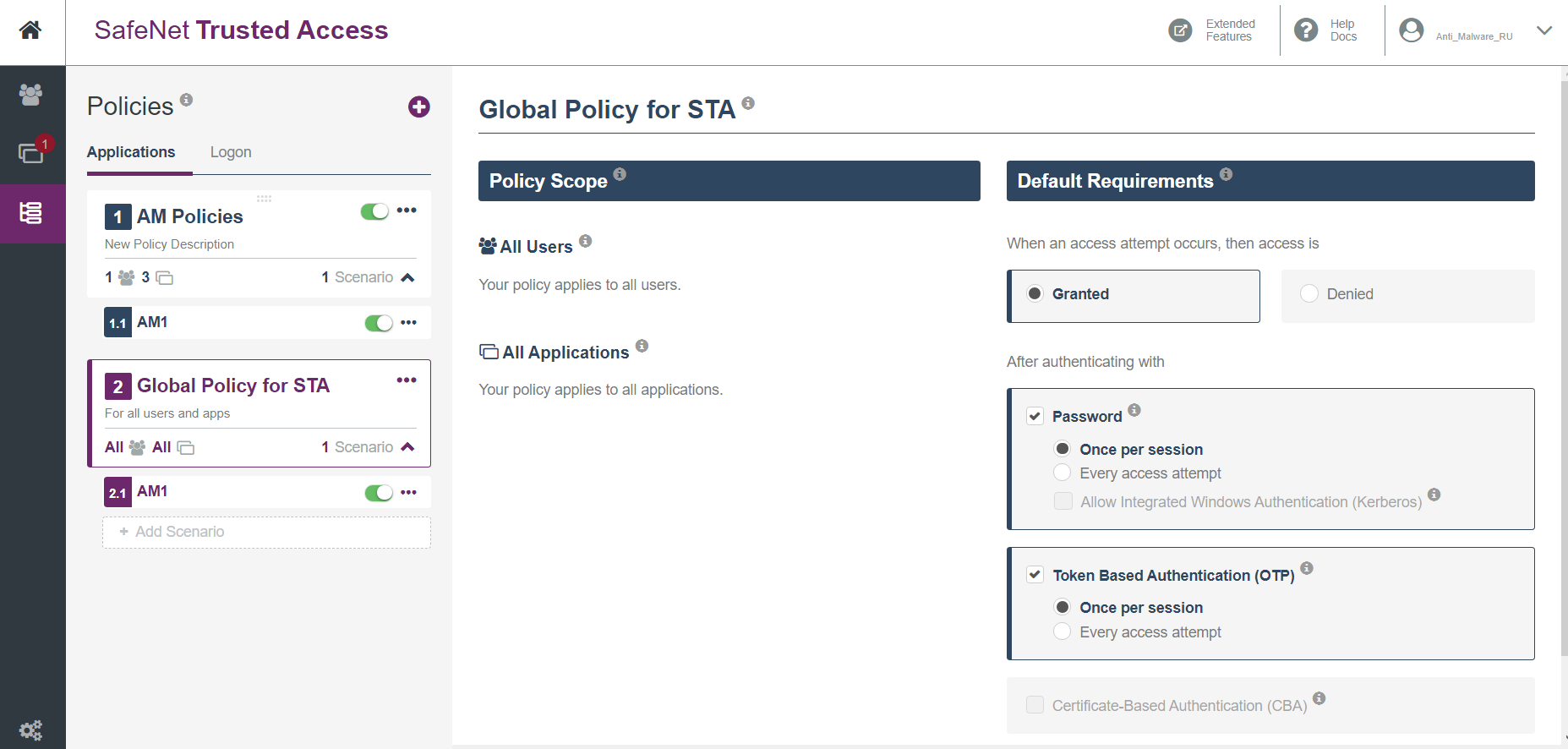
Task: Uncheck the Password checkbox
Action: [1035, 416]
